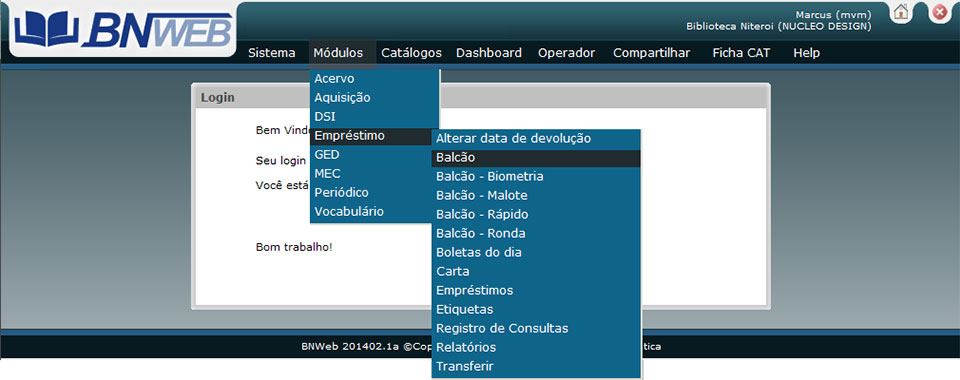Viewport: 960px width, 380px height.
Task: Select Aquisição module
Action: [x=374, y=98]
